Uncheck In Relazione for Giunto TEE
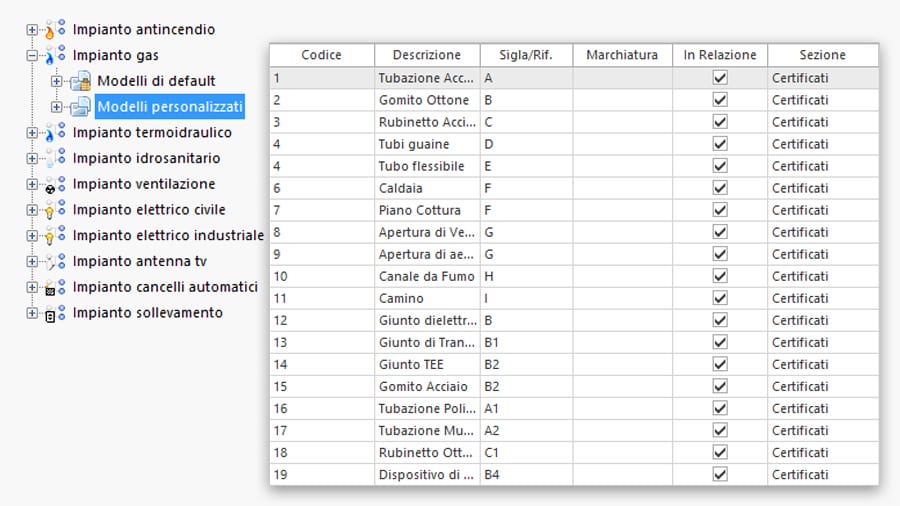The image size is (900, 506). pos(720,364)
